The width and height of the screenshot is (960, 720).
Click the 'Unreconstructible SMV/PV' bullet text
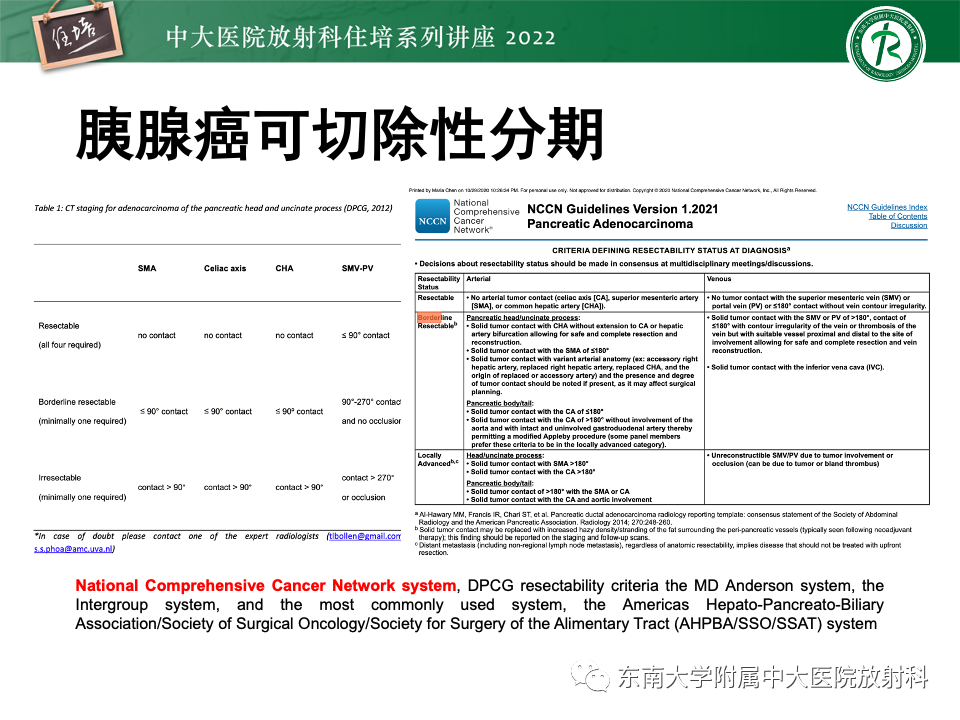tap(801, 460)
